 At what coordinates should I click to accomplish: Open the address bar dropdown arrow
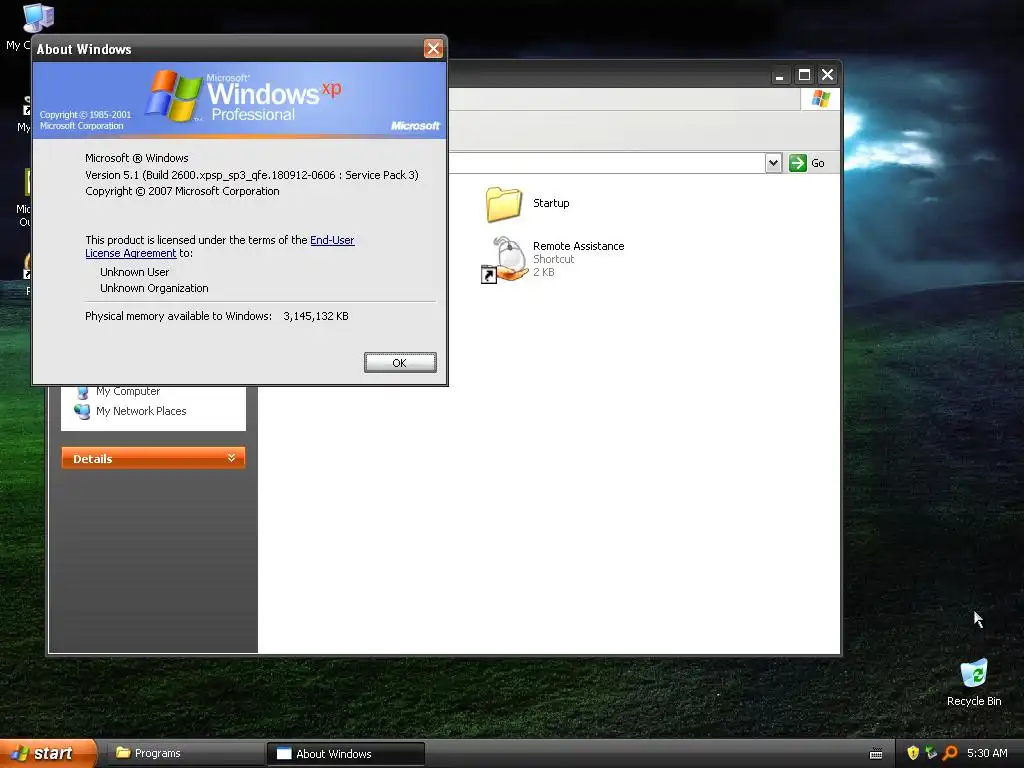tap(773, 163)
